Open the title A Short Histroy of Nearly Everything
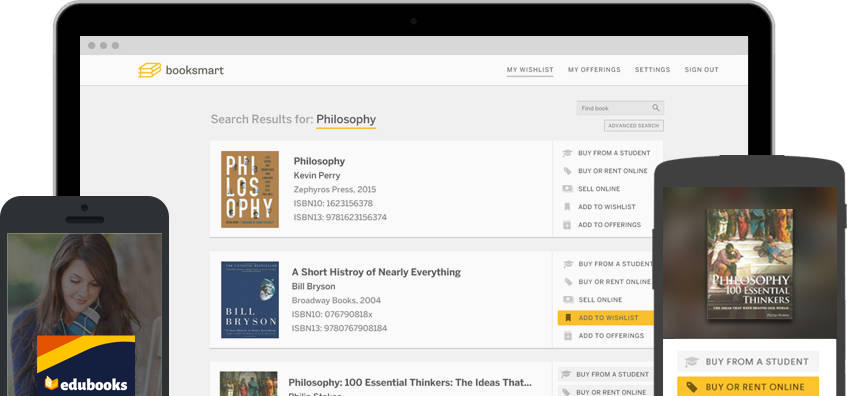Image resolution: width=847 pixels, height=396 pixels. click(x=377, y=272)
